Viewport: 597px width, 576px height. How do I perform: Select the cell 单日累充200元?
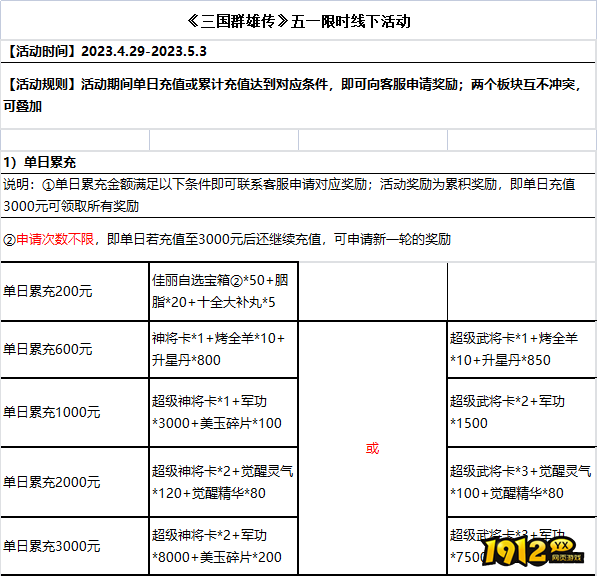(75, 291)
